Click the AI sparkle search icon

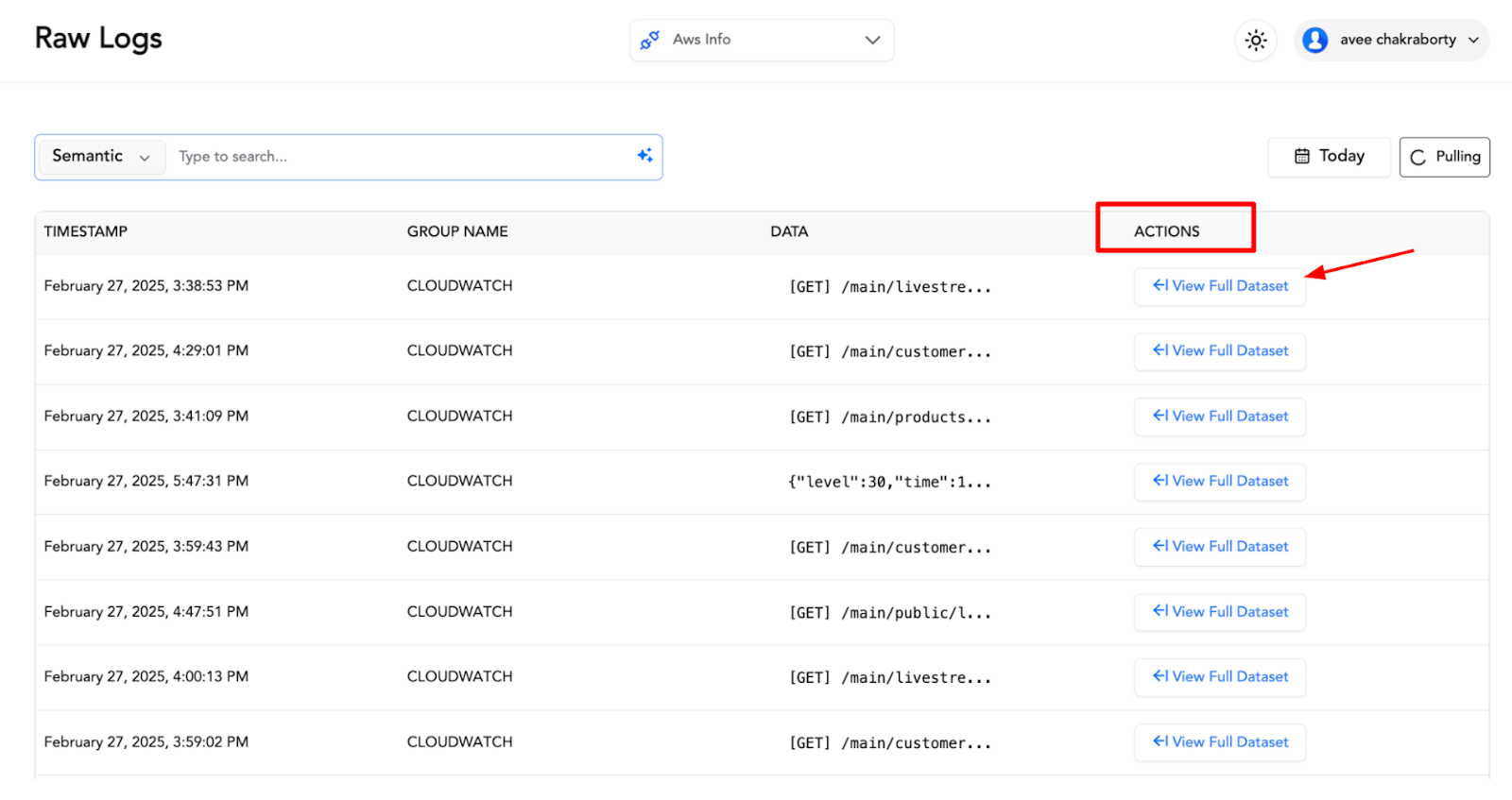coord(644,156)
